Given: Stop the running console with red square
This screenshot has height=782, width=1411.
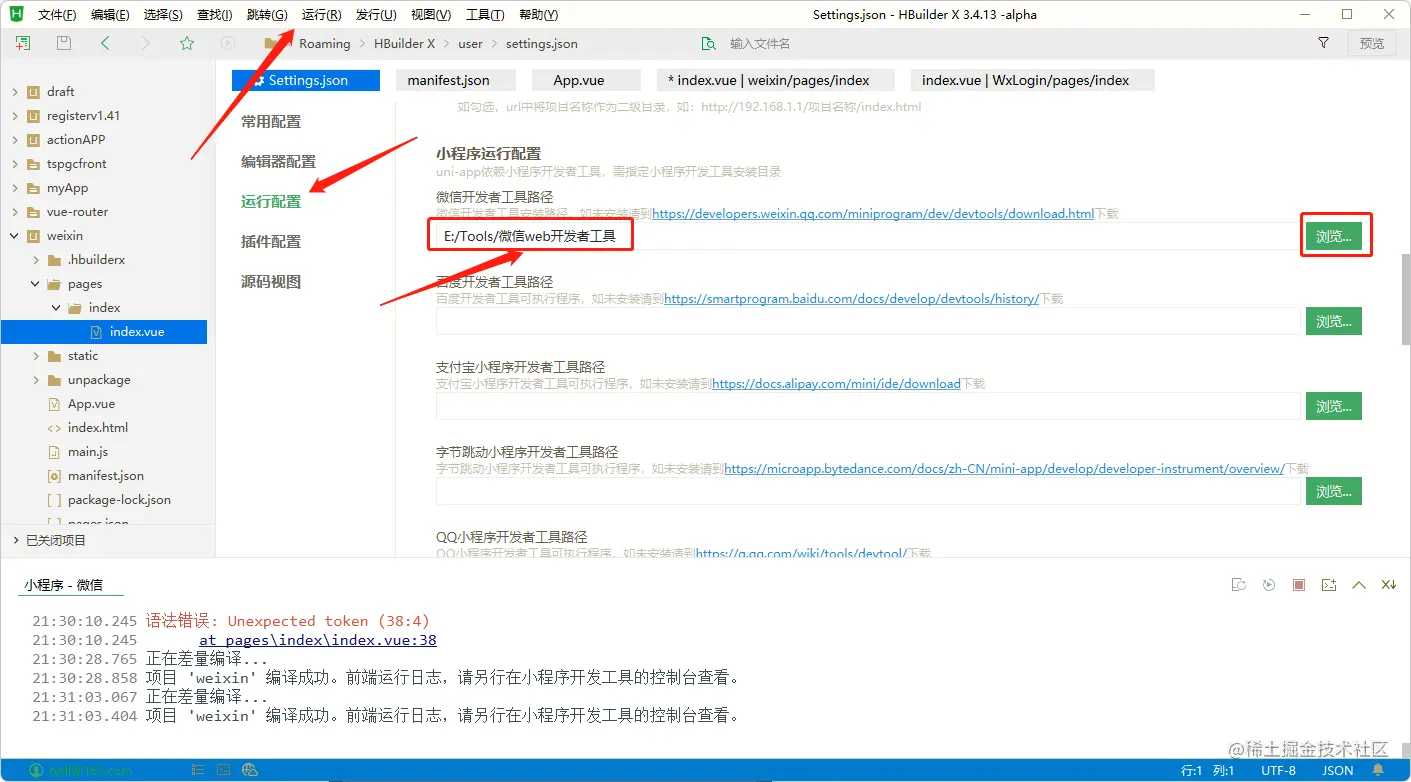Looking at the screenshot, I should click(1299, 585).
